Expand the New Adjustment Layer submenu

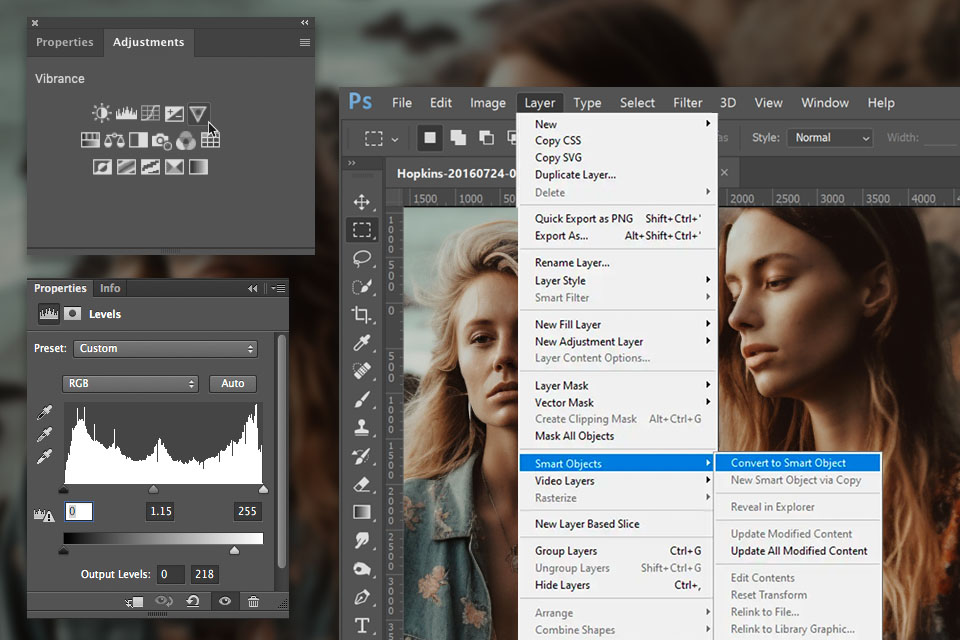tap(618, 342)
